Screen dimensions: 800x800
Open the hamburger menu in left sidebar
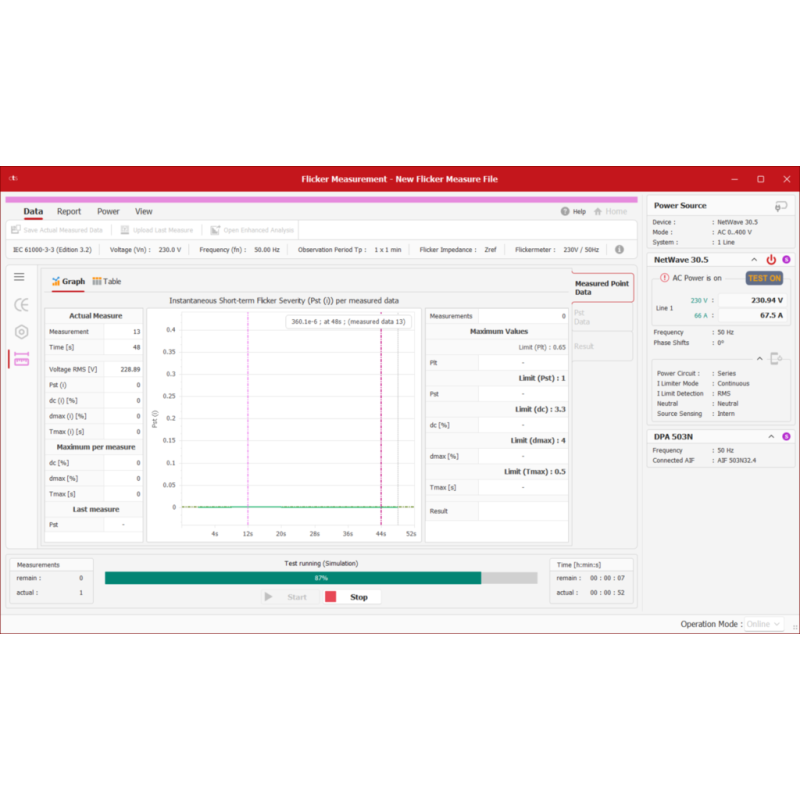[x=19, y=277]
